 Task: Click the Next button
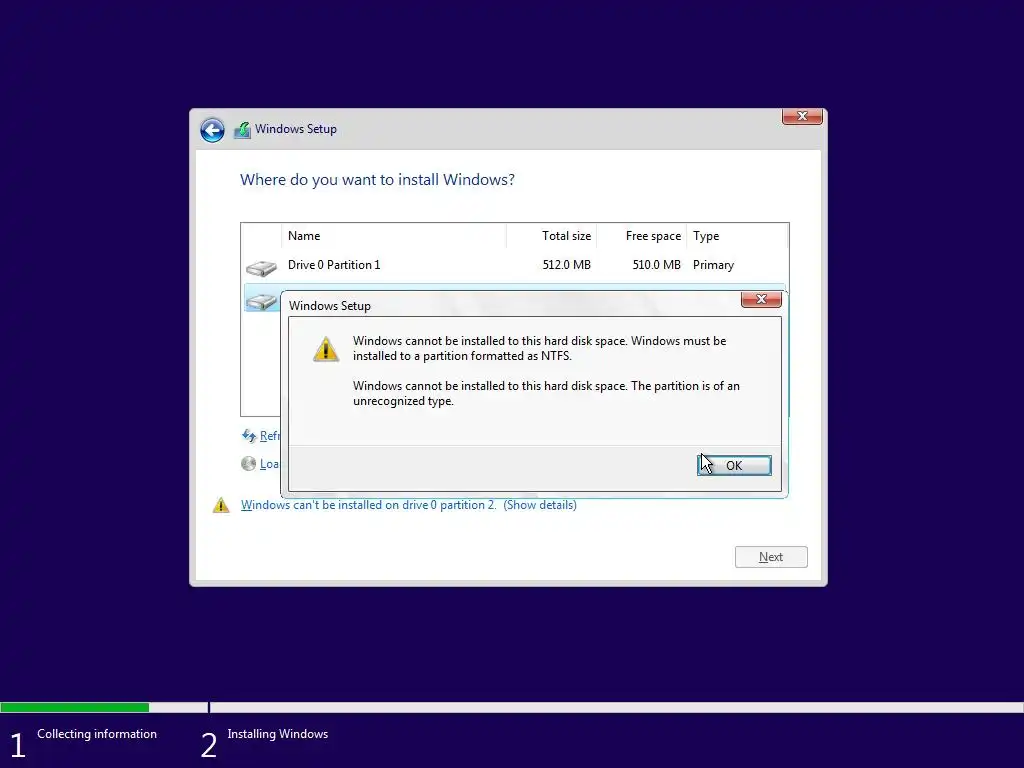[771, 557]
